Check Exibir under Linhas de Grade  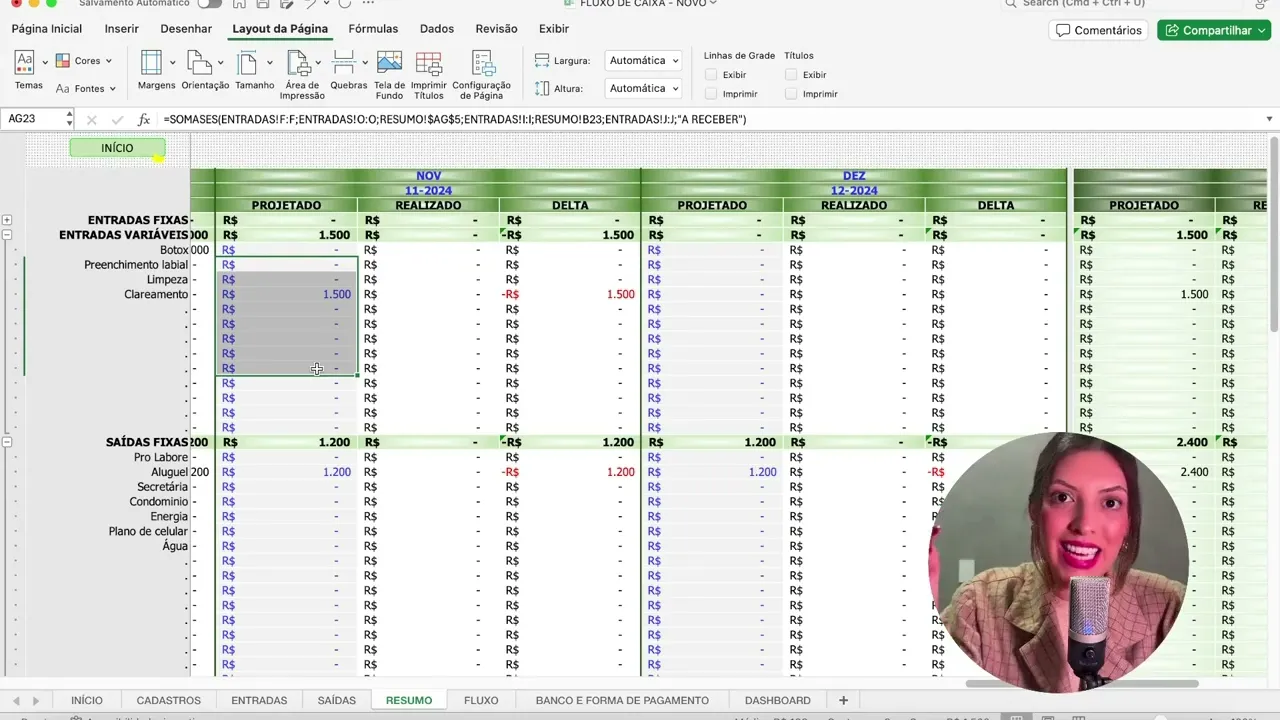(x=711, y=75)
